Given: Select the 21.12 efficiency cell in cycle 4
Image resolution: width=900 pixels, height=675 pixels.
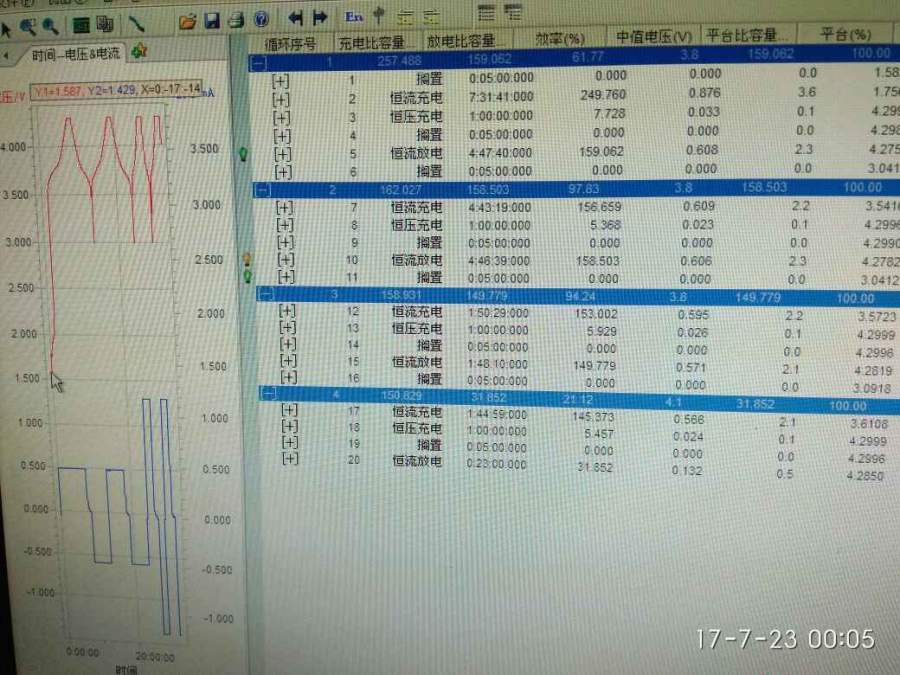Looking at the screenshot, I should (x=577, y=399).
